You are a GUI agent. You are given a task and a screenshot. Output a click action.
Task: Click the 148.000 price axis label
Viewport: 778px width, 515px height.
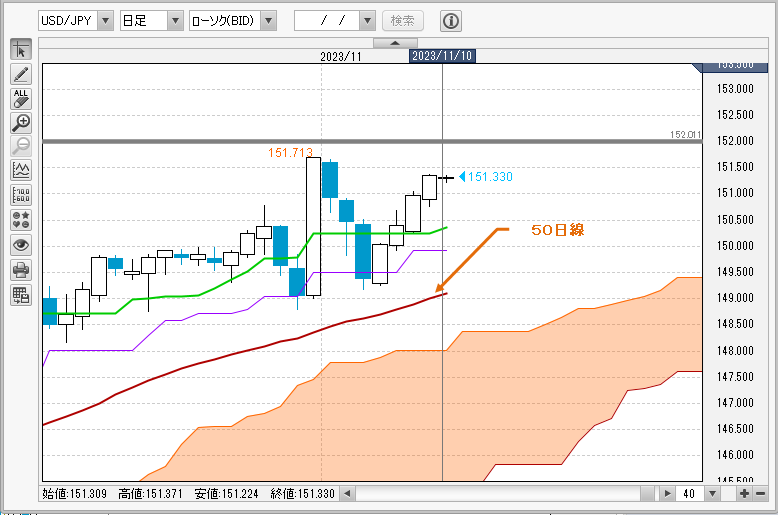(x=735, y=351)
